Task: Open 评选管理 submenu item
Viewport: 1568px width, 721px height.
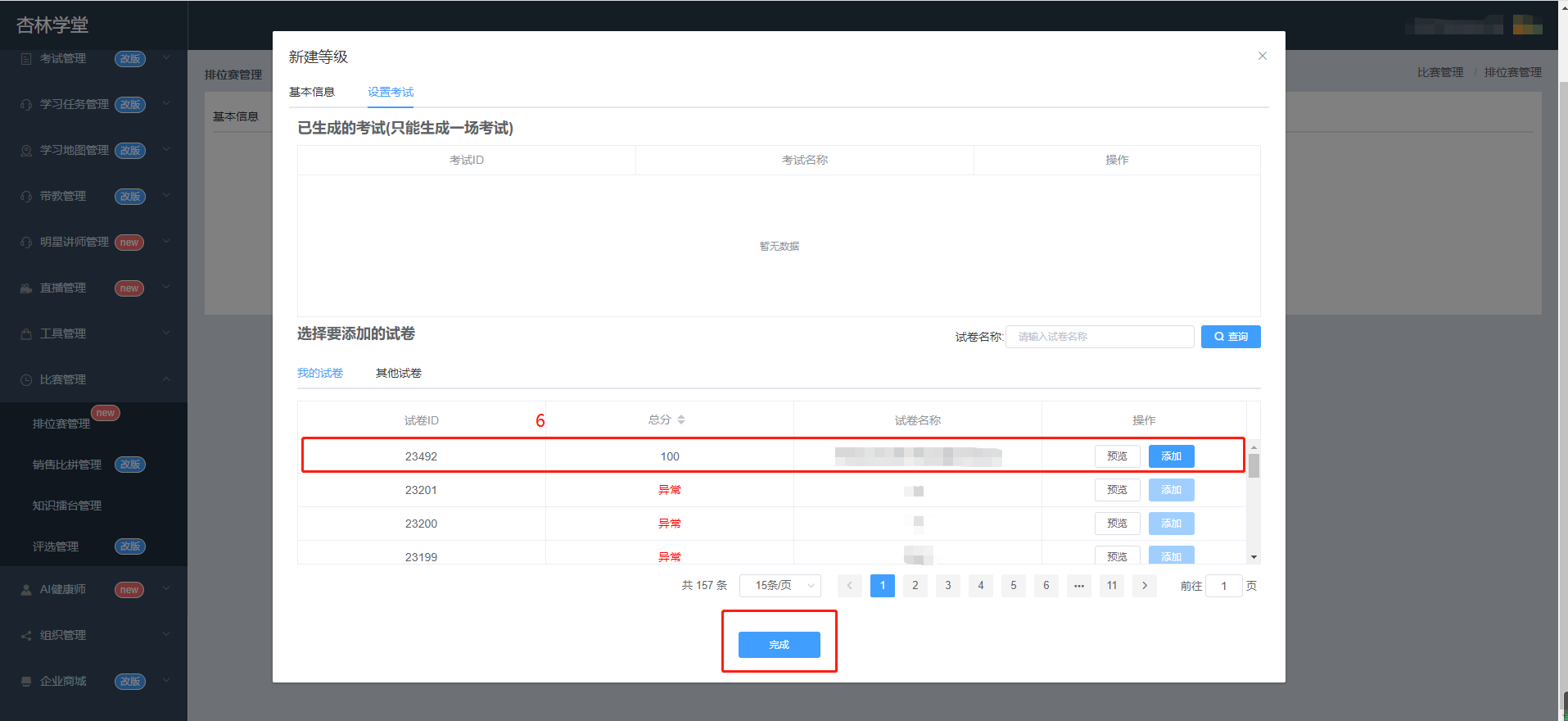Action: 93,546
